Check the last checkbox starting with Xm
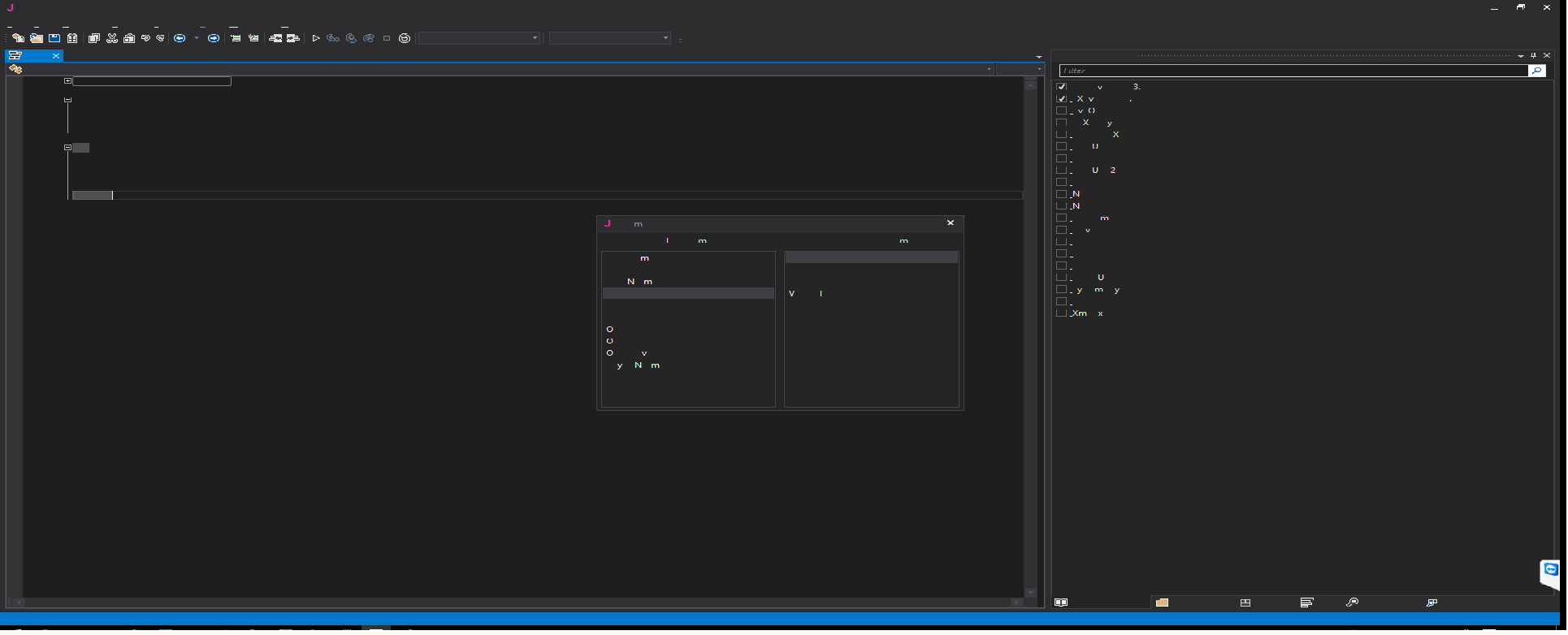Image resolution: width=1568 pixels, height=635 pixels. (x=1061, y=313)
